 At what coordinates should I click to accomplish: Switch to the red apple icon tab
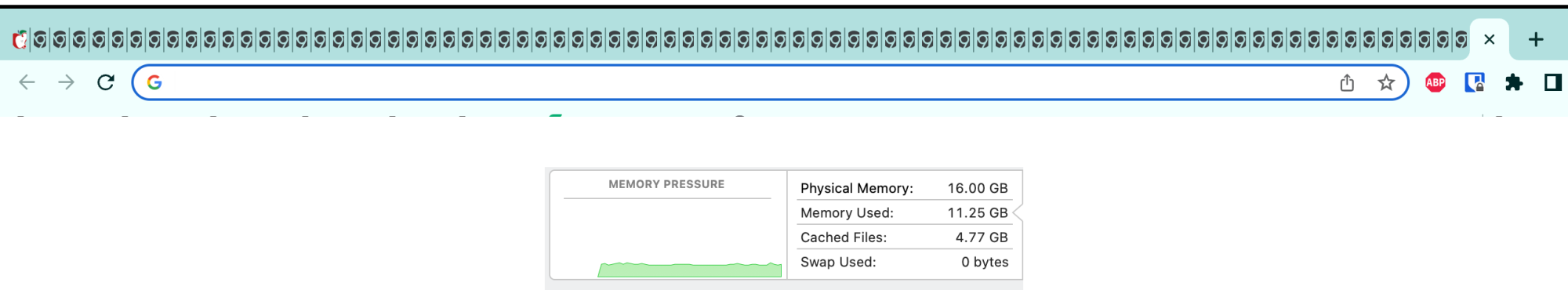pos(20,39)
